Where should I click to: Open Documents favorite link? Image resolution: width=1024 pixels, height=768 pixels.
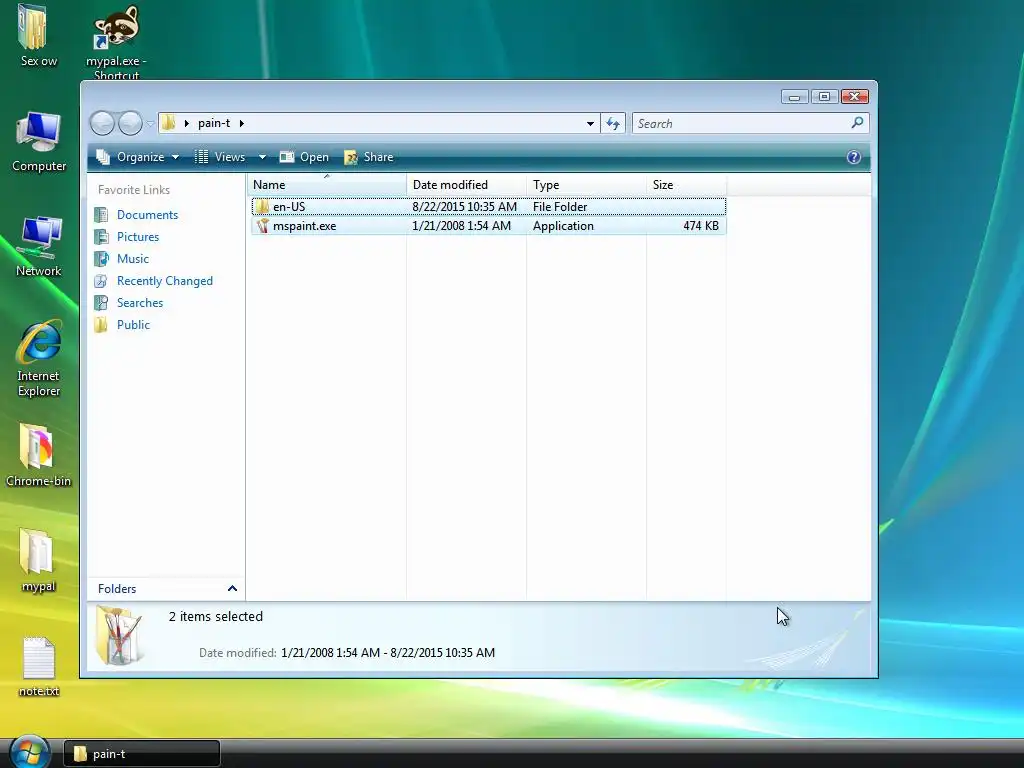(x=148, y=215)
